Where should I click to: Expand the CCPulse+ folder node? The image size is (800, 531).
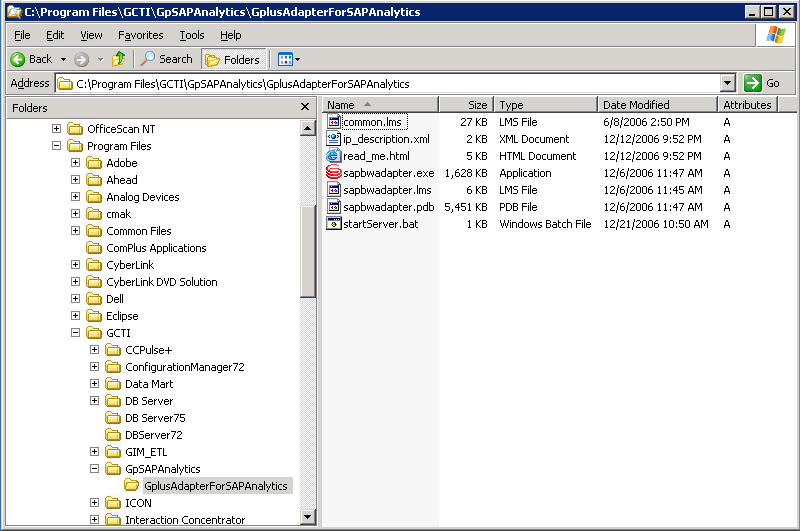pyautogui.click(x=95, y=350)
